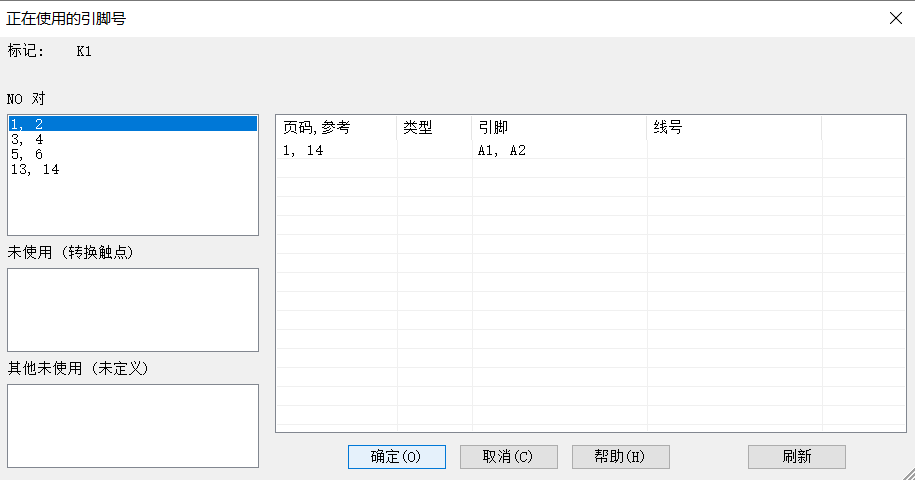This screenshot has height=480, width=915.
Task: Select NO pair '3, 4'
Action: (133, 139)
